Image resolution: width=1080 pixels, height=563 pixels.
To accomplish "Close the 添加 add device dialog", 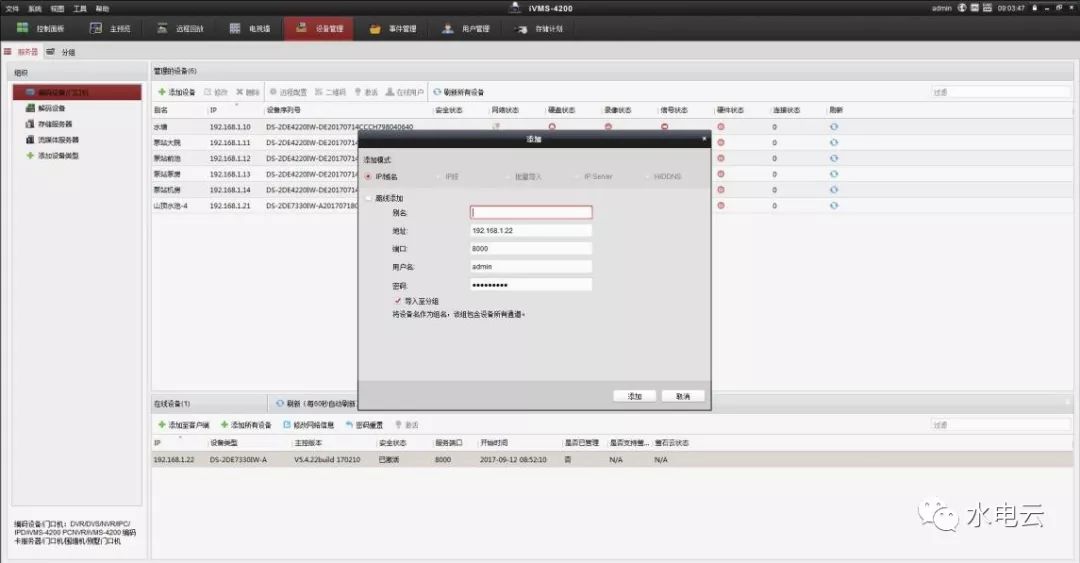I will tap(703, 139).
